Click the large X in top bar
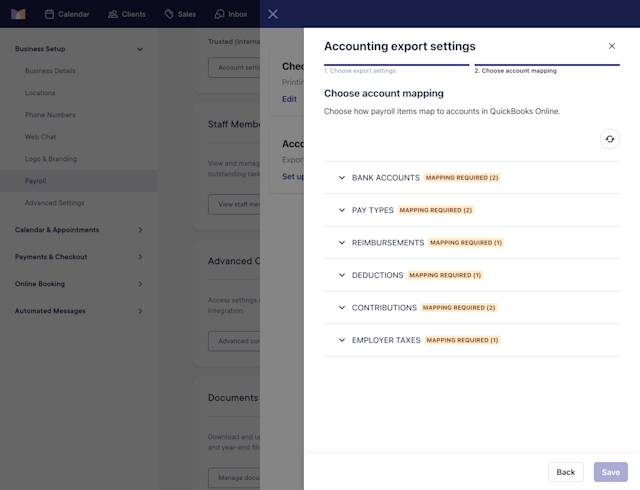Screen dimensions: 640x490 [x=273, y=14]
